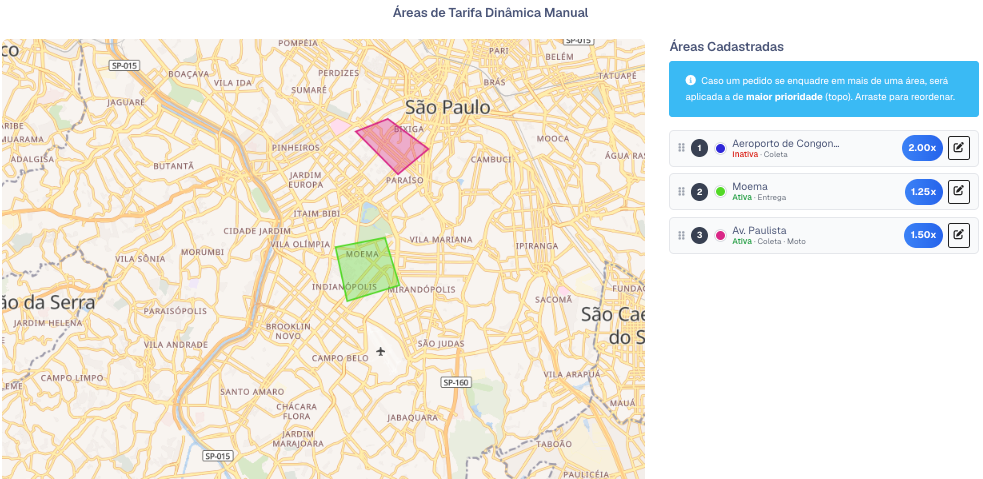Image resolution: width=983 pixels, height=479 pixels.
Task: Click the São Paulo label on map
Action: tap(448, 107)
